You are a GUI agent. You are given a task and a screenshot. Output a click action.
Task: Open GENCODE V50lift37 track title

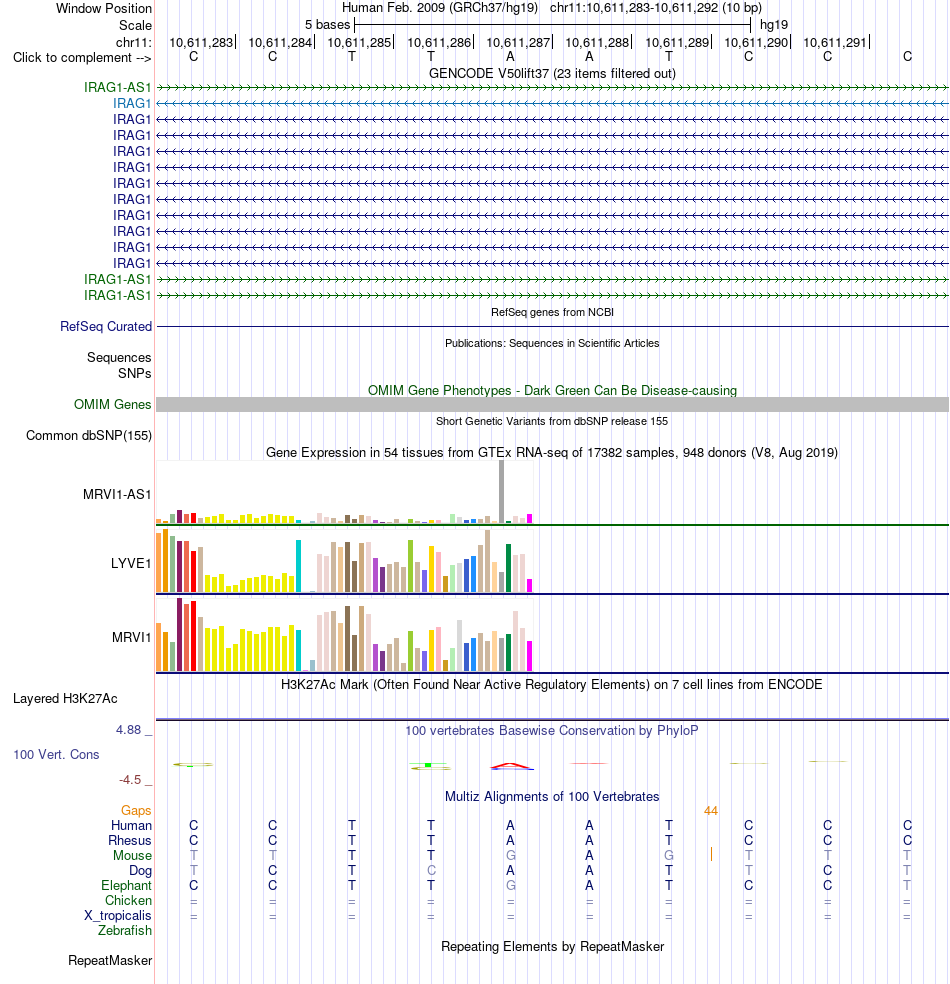pos(552,73)
